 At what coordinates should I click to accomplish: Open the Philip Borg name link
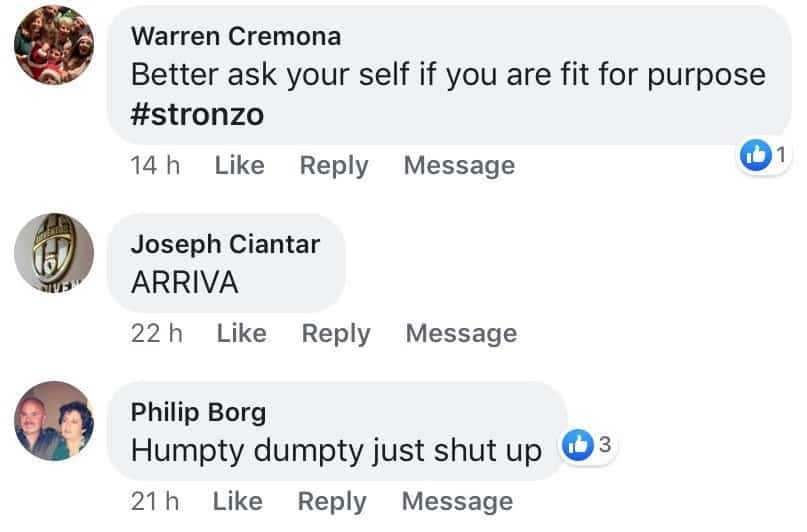click(198, 413)
